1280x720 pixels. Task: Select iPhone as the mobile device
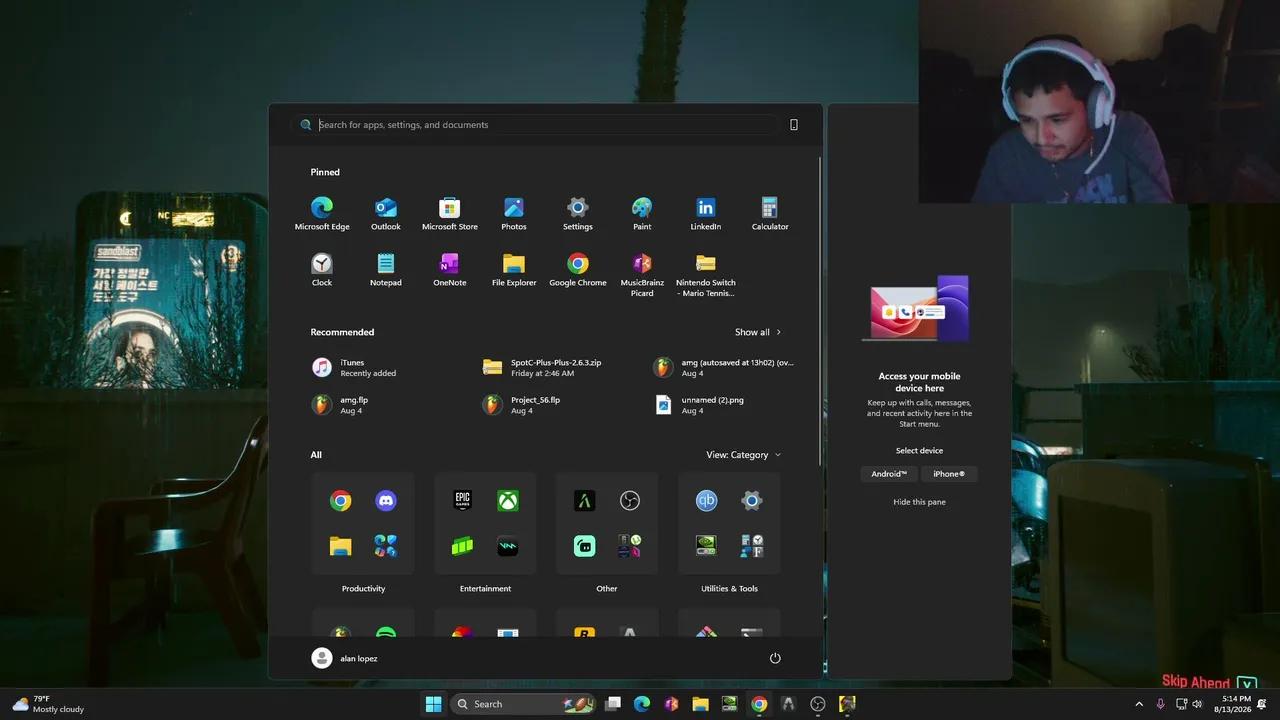[x=949, y=474]
